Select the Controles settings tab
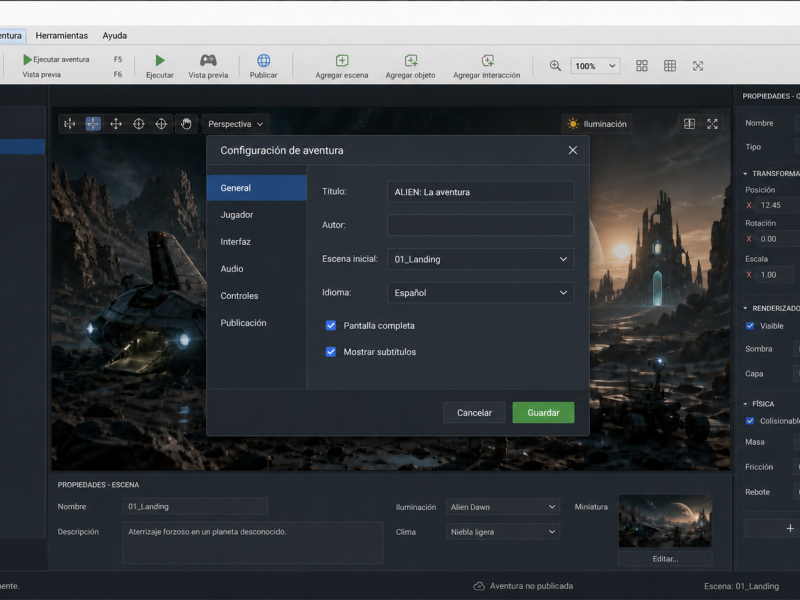This screenshot has width=800, height=600. pyautogui.click(x=257, y=296)
